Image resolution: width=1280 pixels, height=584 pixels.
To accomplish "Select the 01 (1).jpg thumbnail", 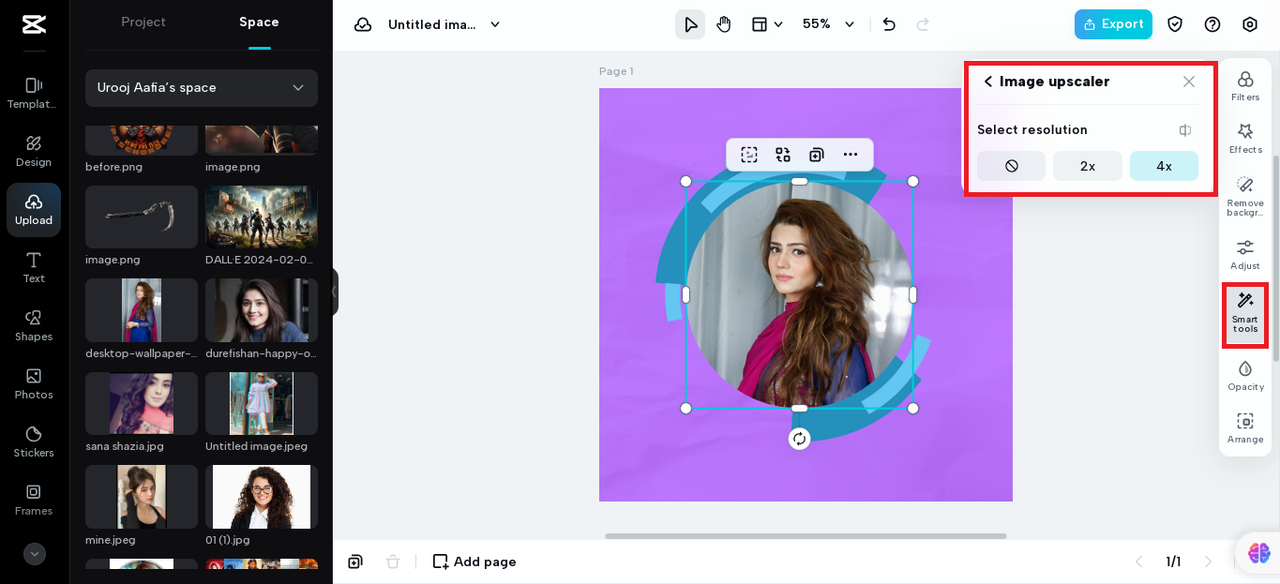I will click(x=261, y=497).
